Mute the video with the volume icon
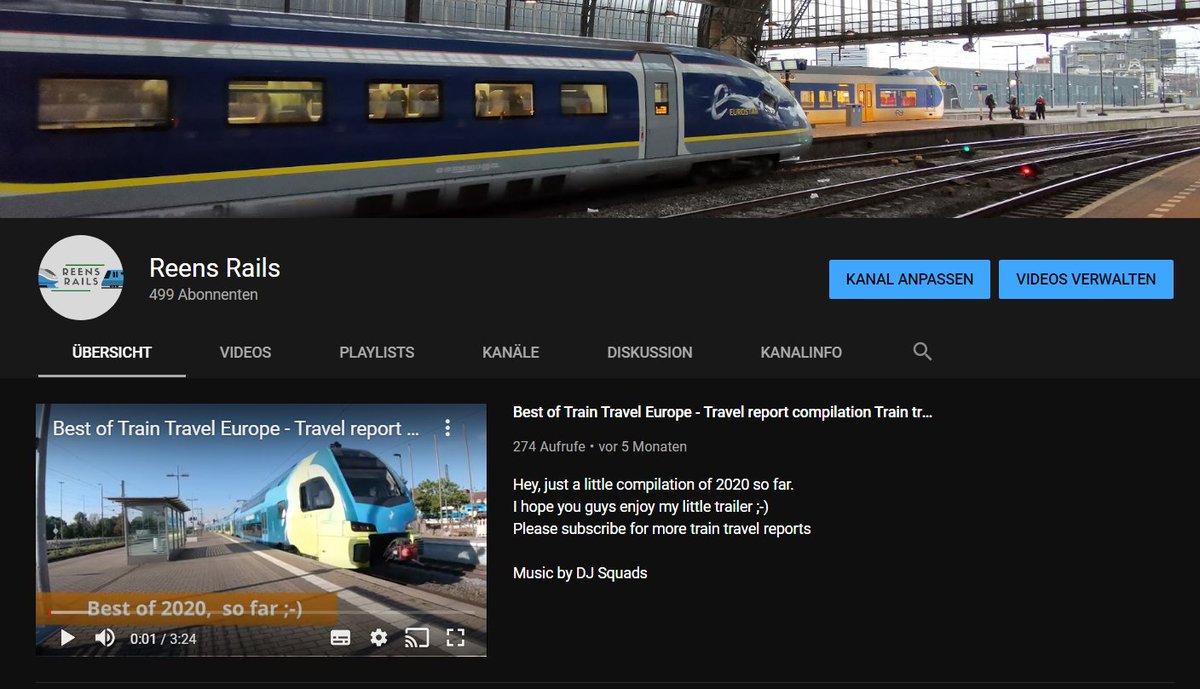This screenshot has height=689, width=1200. pyautogui.click(x=105, y=637)
